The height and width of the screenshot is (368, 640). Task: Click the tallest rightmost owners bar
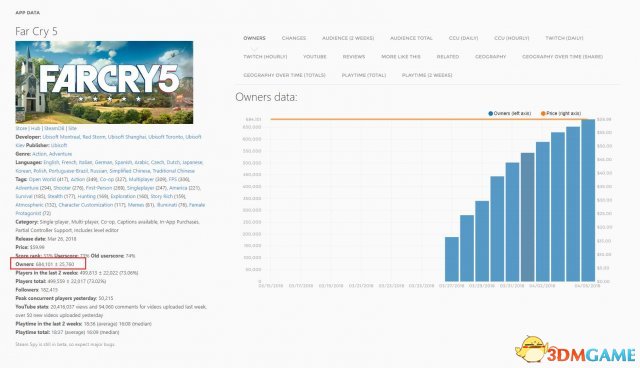click(x=588, y=201)
